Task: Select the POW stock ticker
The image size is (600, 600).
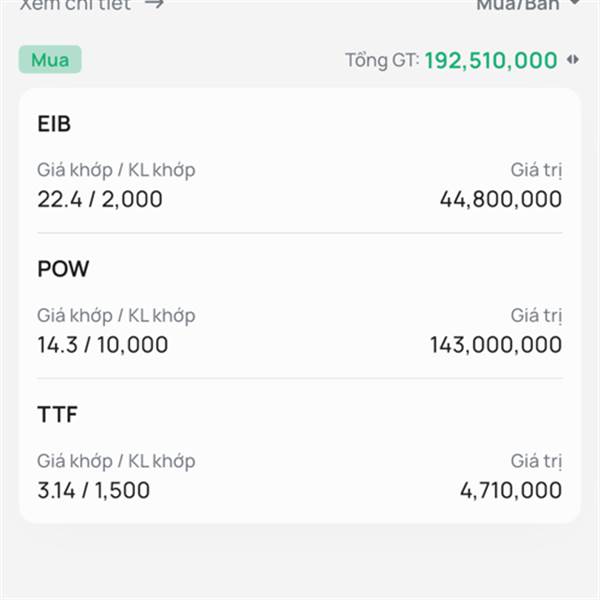Action: click(63, 269)
